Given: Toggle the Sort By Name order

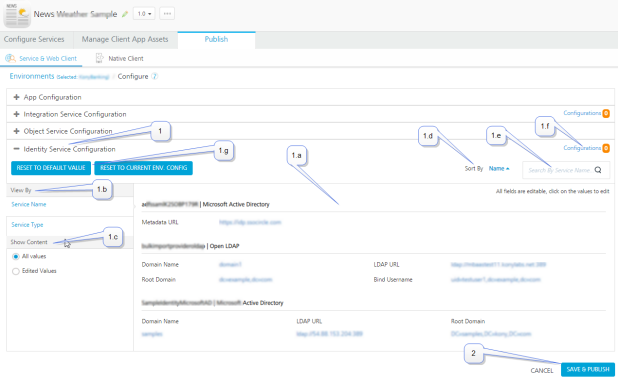Looking at the screenshot, I should pos(499,168).
